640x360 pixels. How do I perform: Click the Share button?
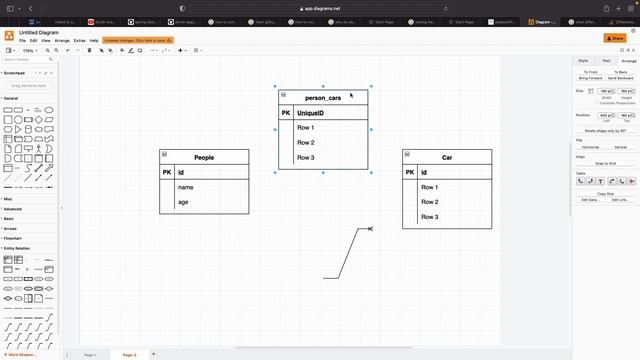tap(615, 38)
